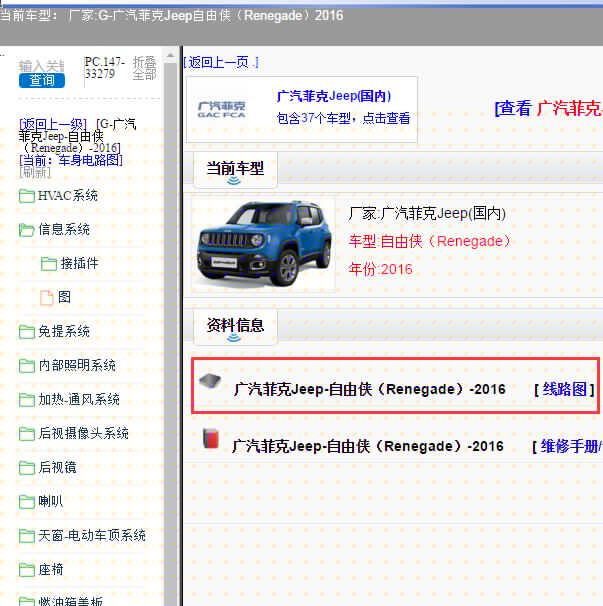Click the 接插件 subfolder icon

pos(49,264)
